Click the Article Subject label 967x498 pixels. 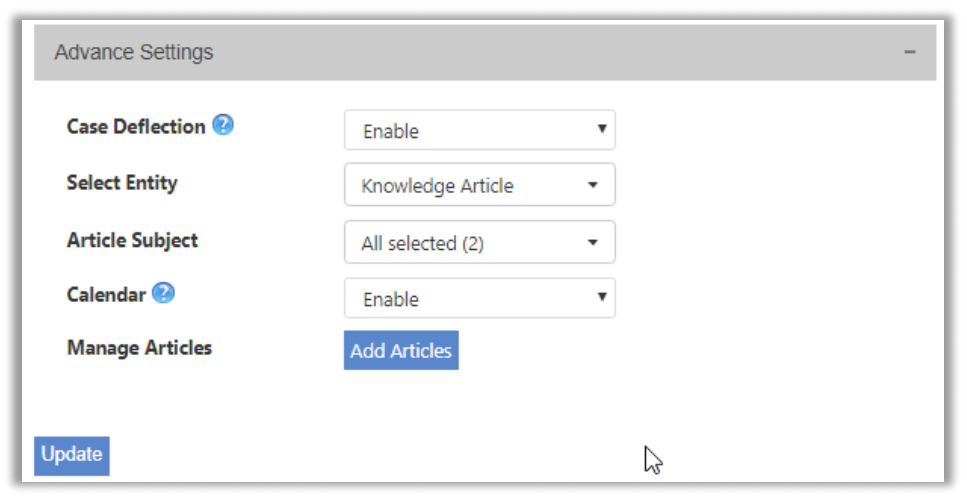[x=133, y=240]
